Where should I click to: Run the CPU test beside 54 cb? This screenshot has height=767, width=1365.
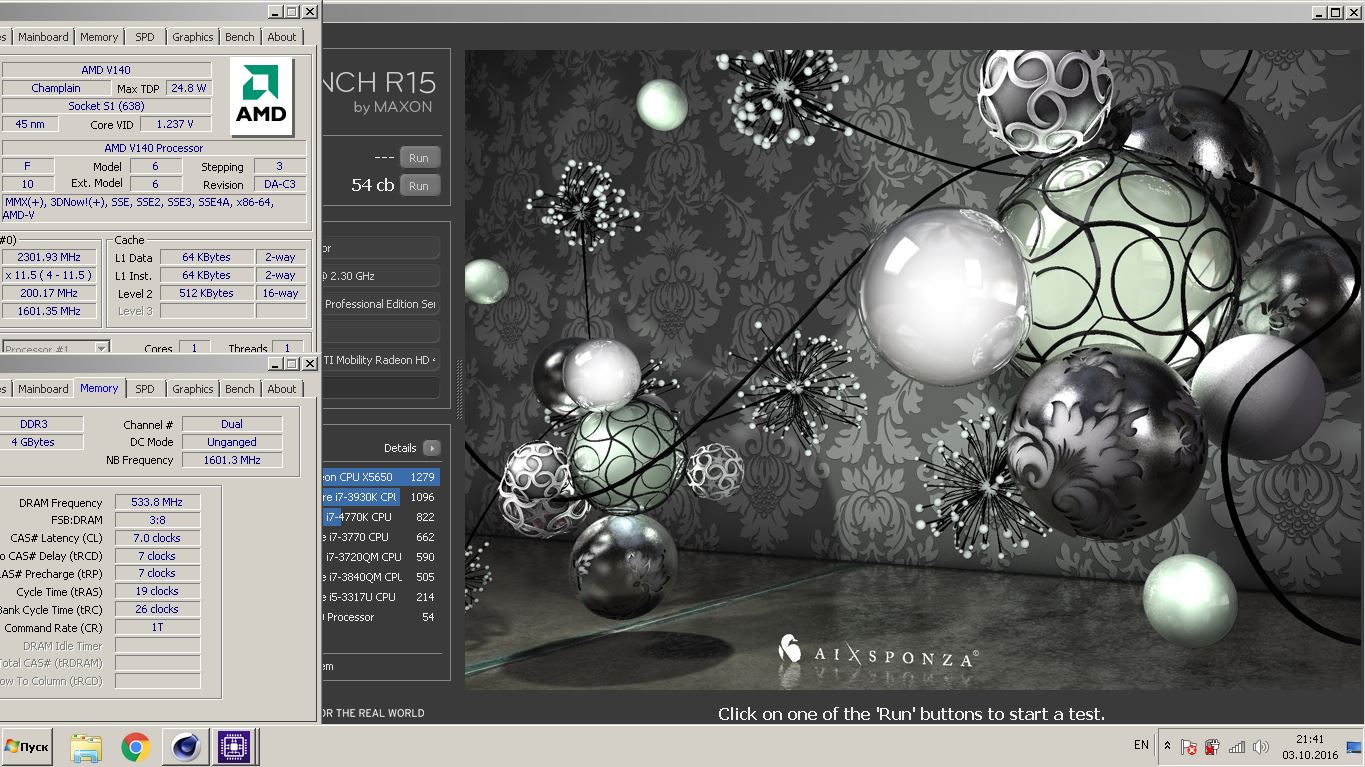pyautogui.click(x=419, y=186)
